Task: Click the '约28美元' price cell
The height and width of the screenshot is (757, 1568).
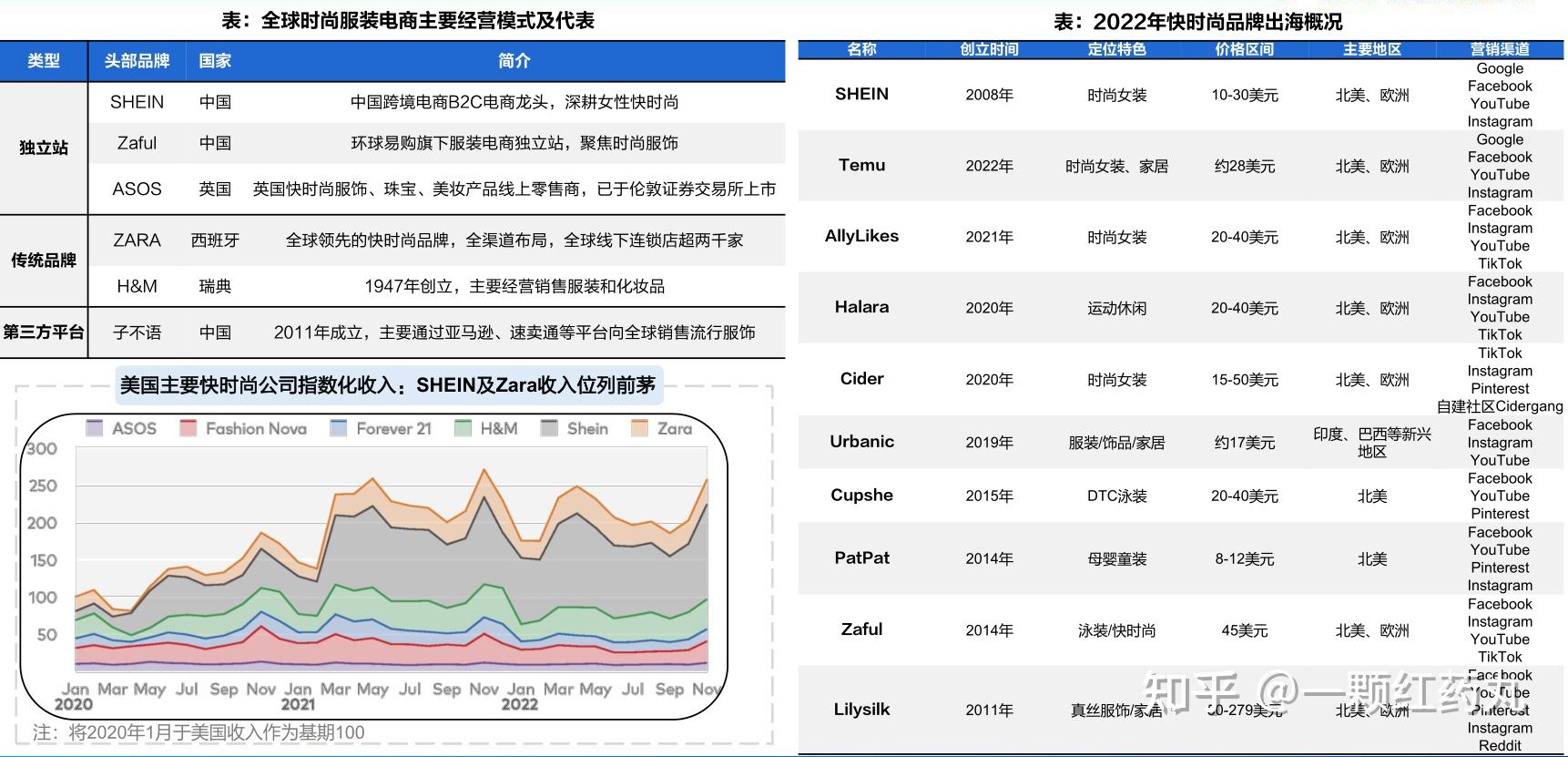Action: click(x=1244, y=166)
